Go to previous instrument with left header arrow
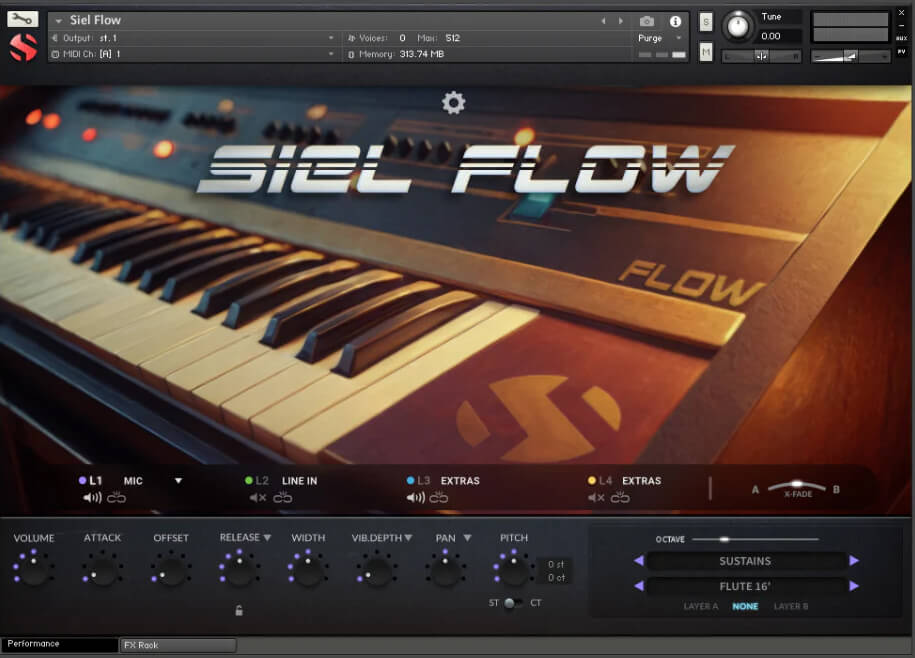This screenshot has width=915, height=658. [603, 21]
